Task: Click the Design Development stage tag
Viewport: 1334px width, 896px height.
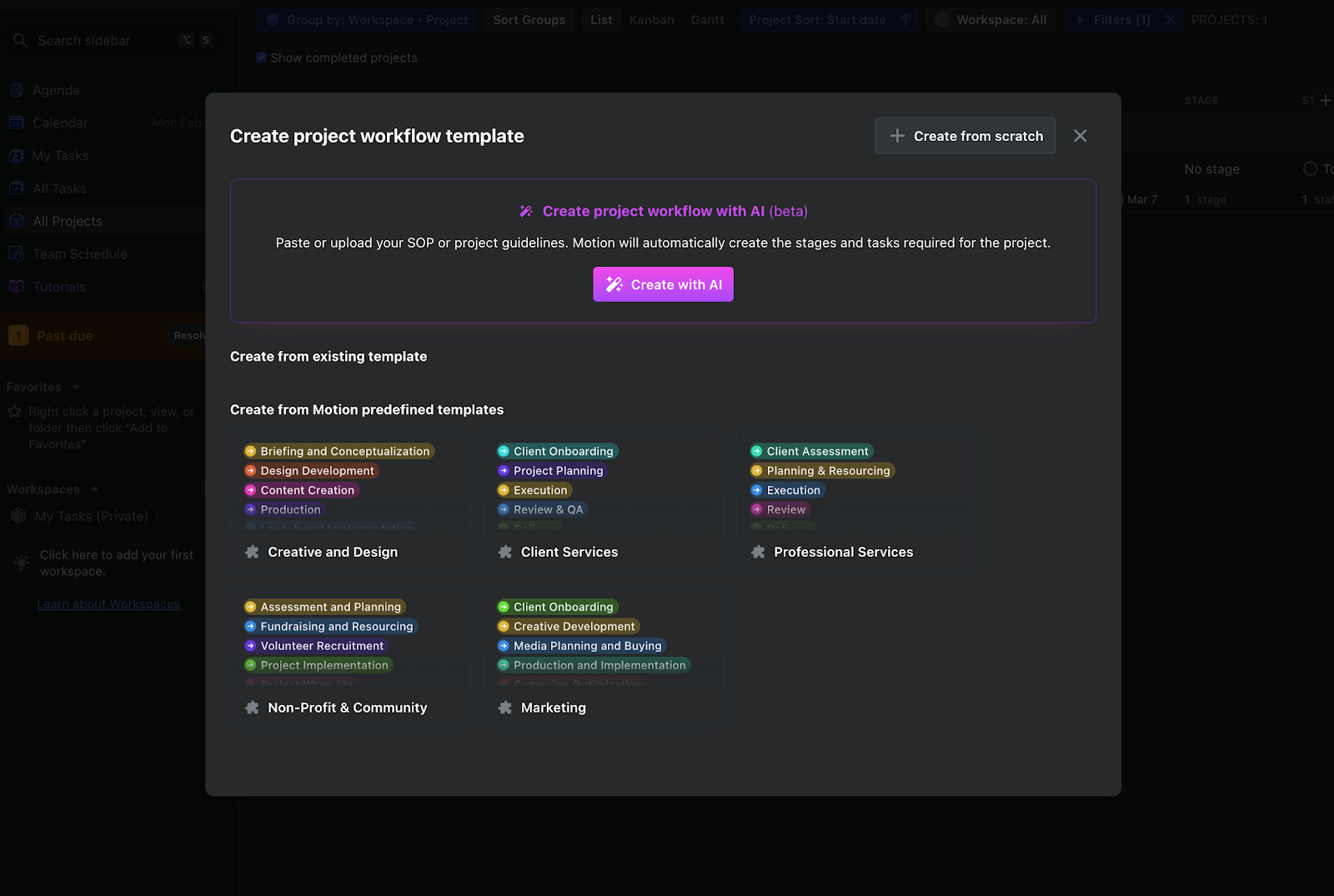Action: (311, 471)
